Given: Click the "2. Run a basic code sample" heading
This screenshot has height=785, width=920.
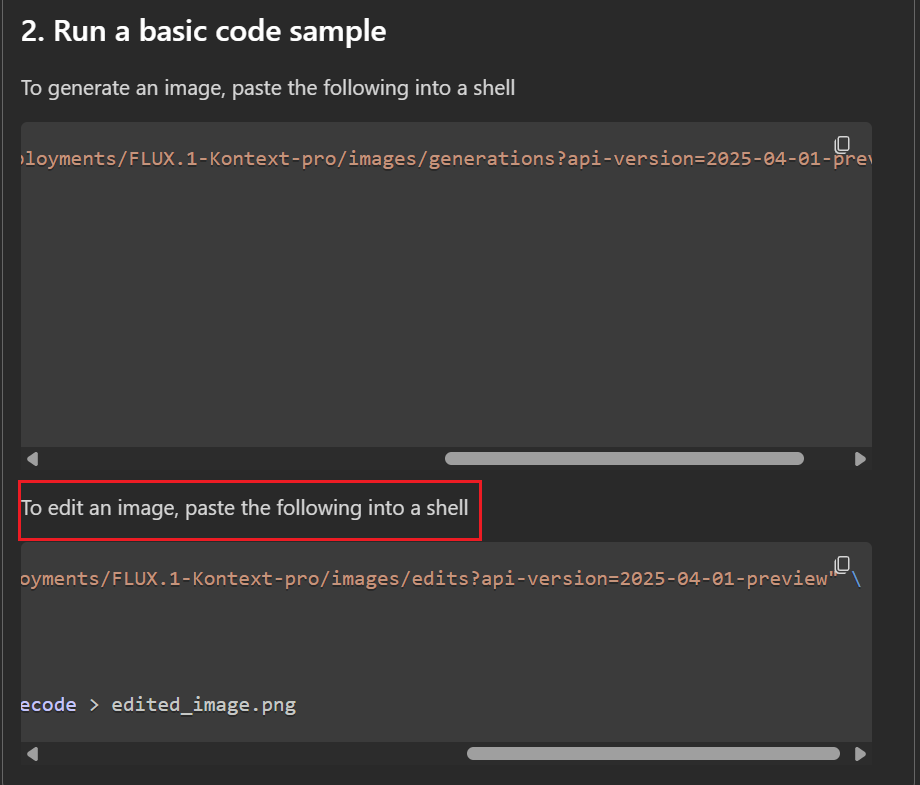Looking at the screenshot, I should (x=204, y=31).
